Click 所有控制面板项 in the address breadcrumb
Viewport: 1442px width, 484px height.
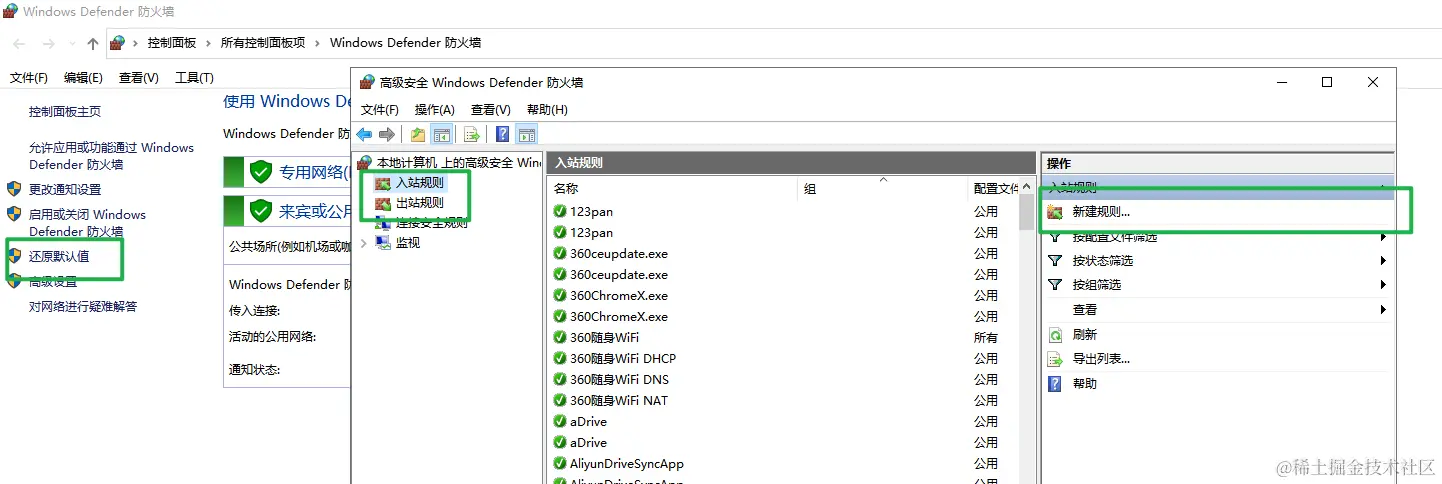pos(263,43)
